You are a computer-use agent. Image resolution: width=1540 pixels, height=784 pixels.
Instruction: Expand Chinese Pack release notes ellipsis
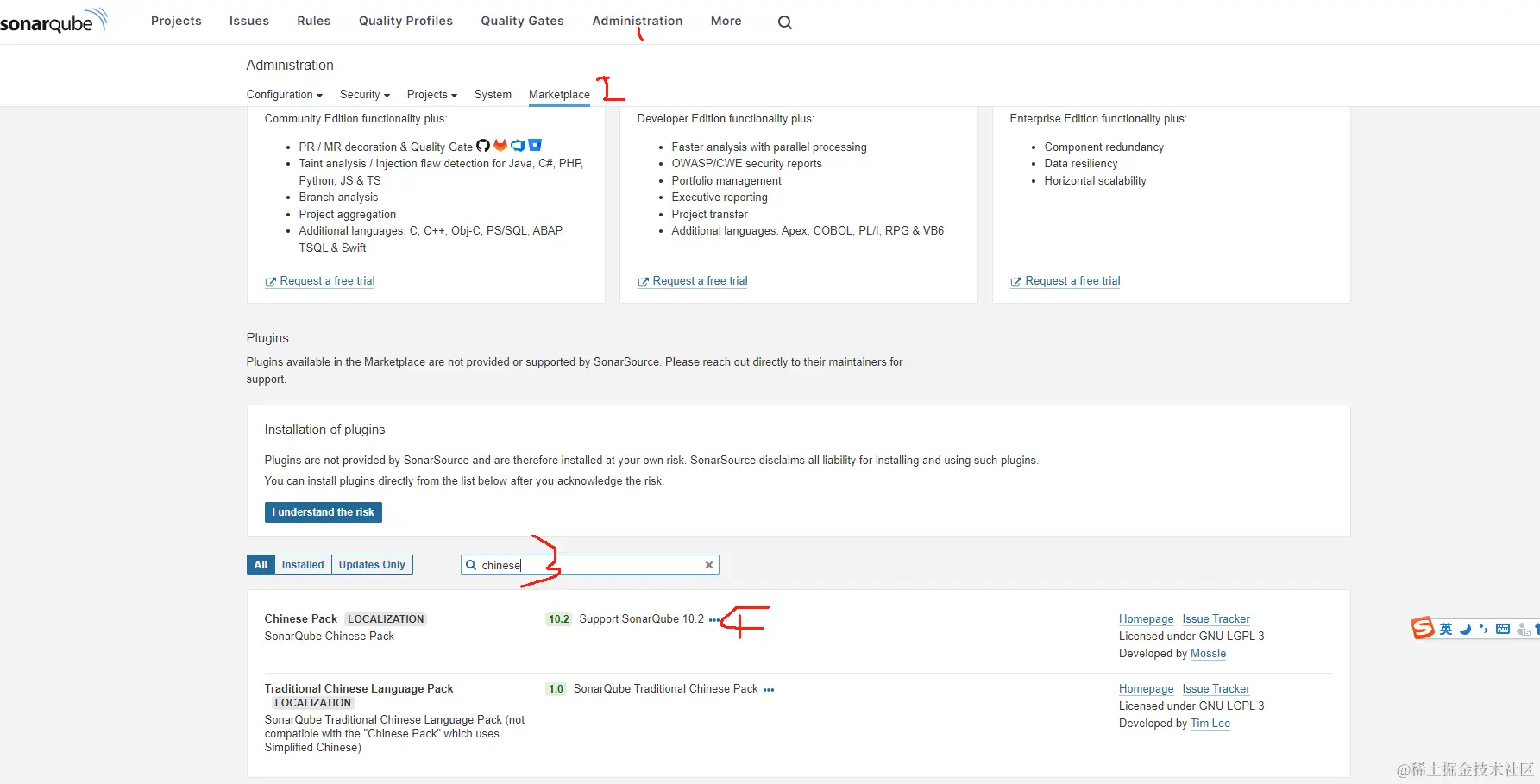713,620
